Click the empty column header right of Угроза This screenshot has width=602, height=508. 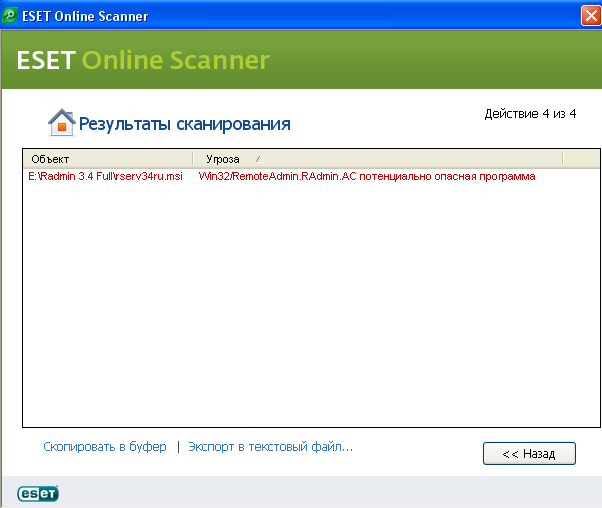click(580, 159)
